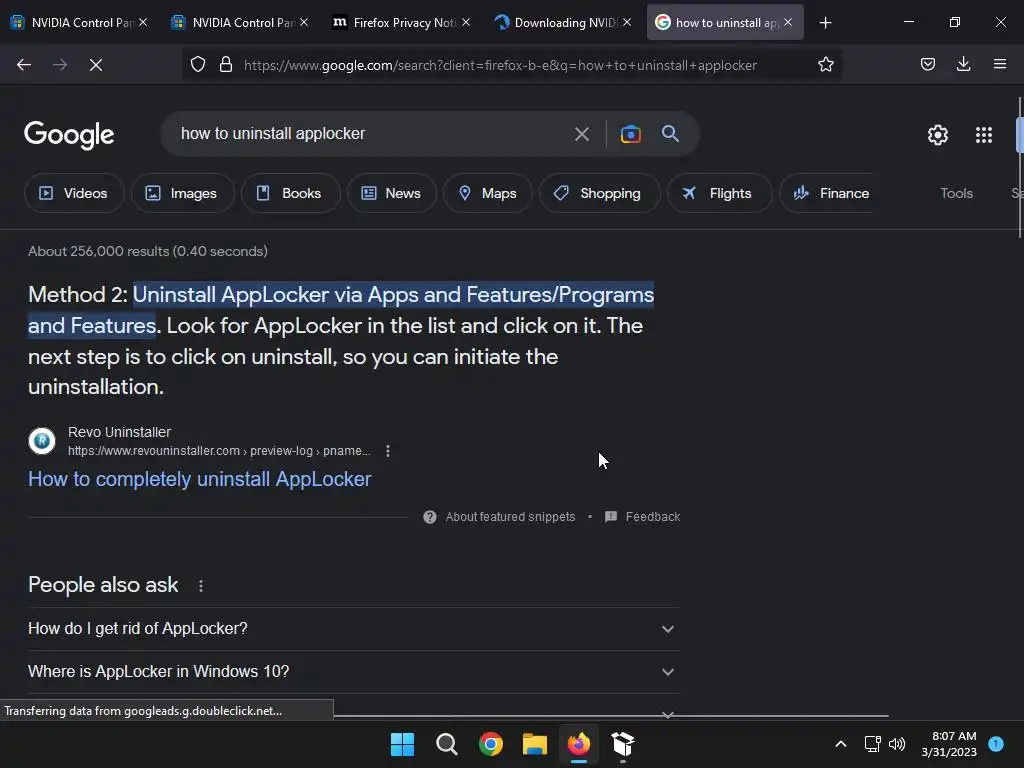1024x768 pixels.
Task: Open the box app in taskbar
Action: [622, 744]
